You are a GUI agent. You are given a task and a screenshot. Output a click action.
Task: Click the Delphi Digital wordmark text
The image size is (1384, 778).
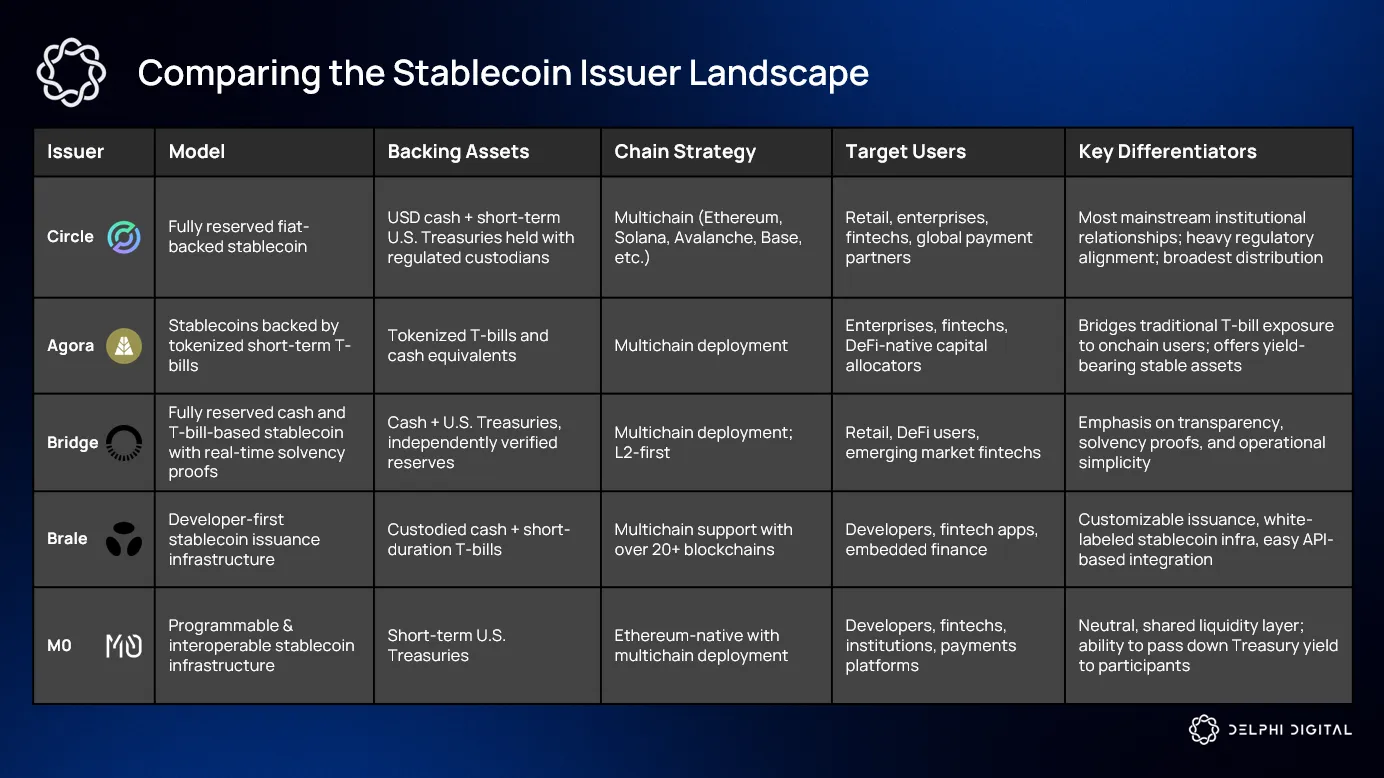1290,730
